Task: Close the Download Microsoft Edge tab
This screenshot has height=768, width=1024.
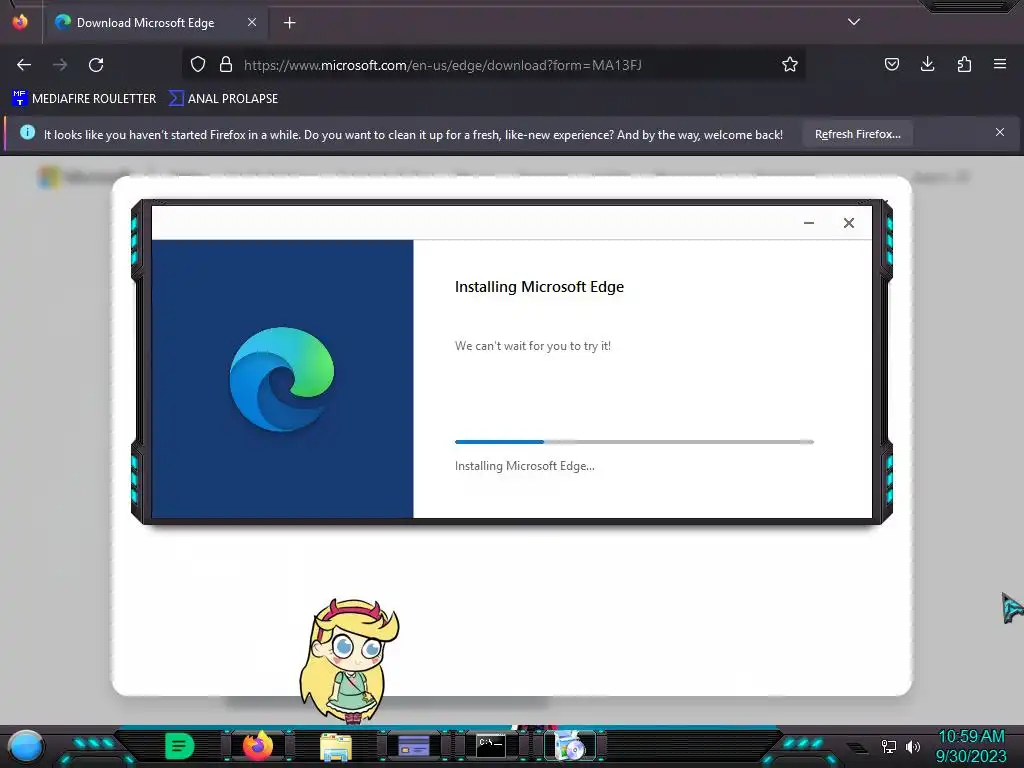Action: click(251, 22)
